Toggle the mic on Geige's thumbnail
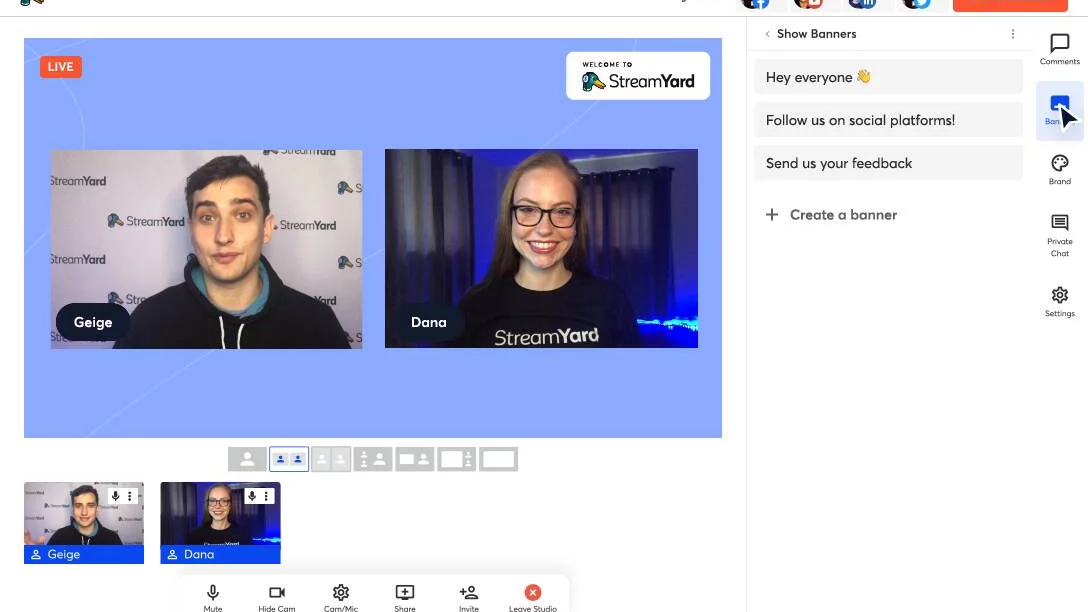This screenshot has height=612, width=1088. tap(115, 496)
